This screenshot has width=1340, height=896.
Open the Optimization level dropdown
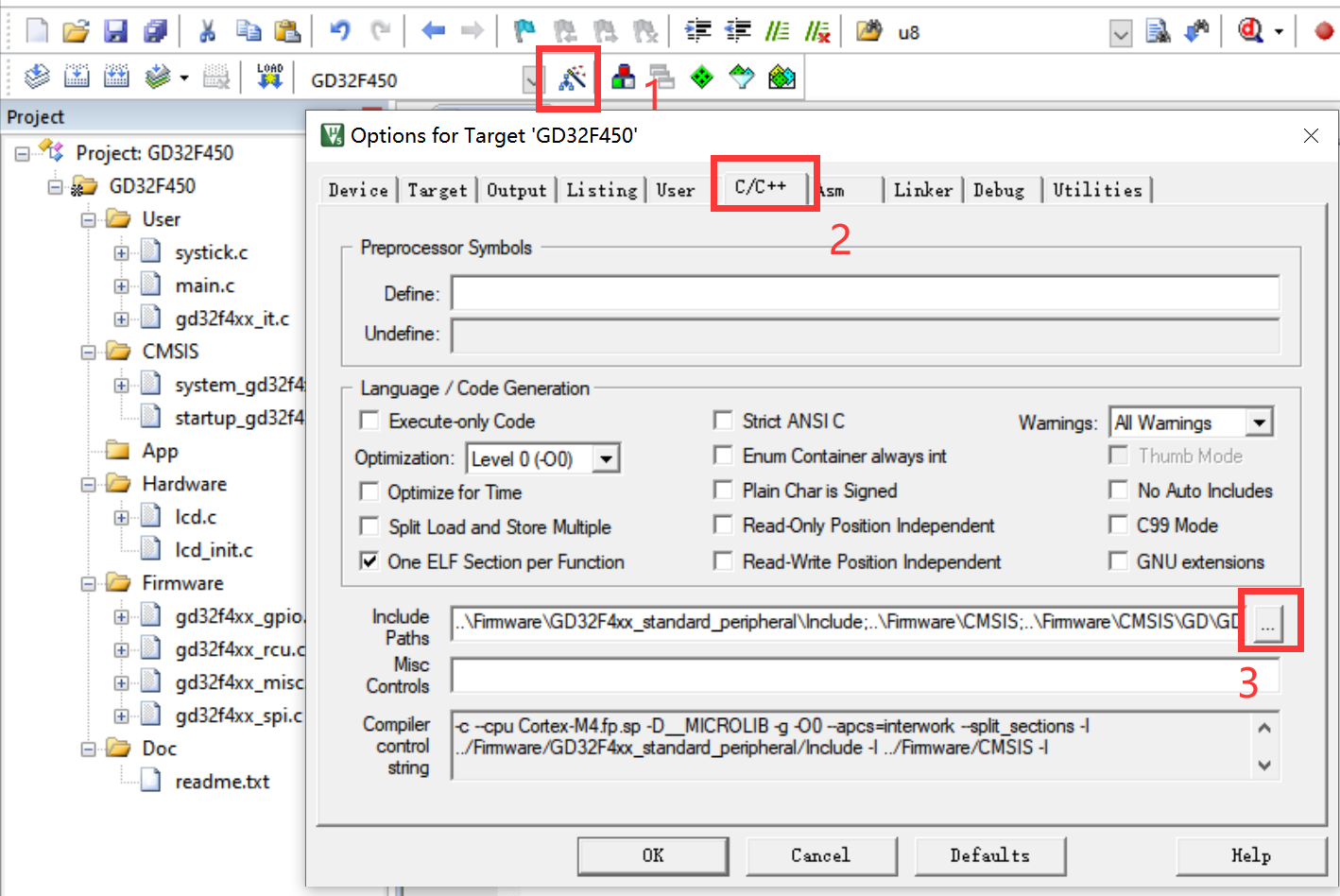click(x=606, y=459)
